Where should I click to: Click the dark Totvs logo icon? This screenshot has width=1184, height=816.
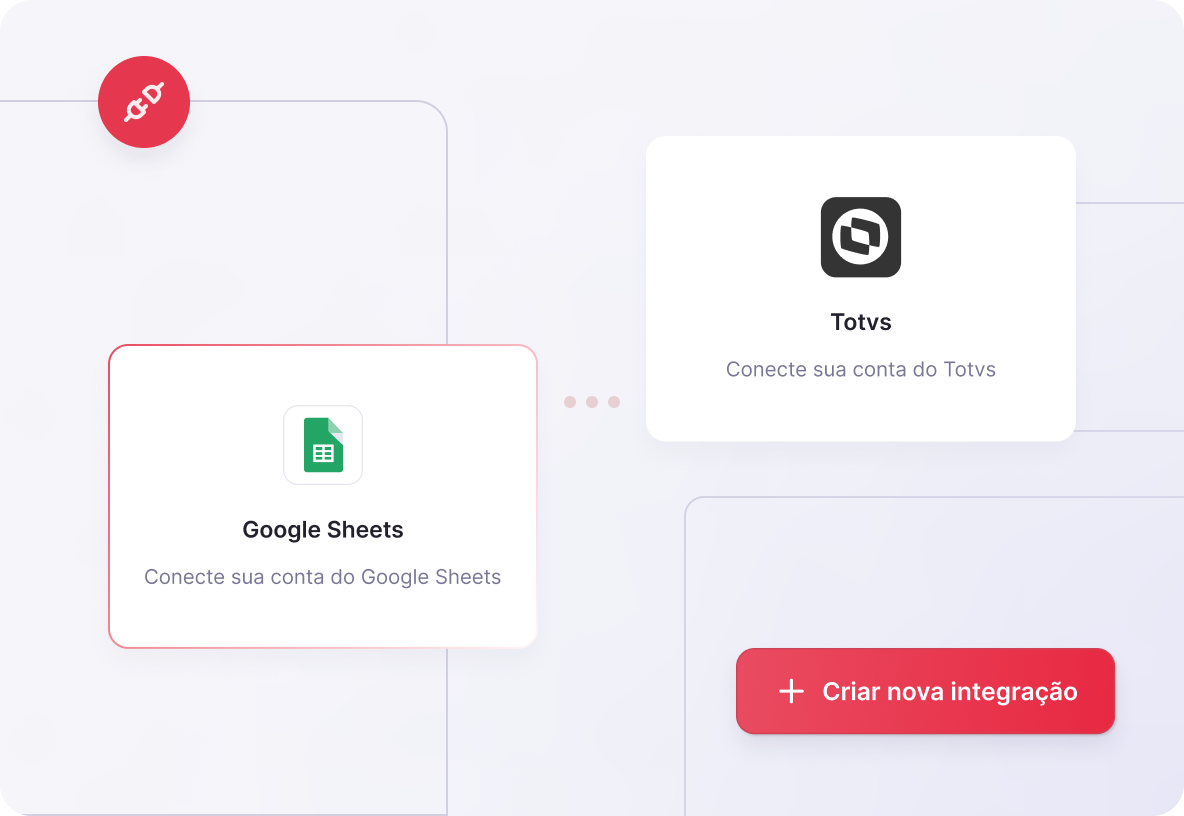coord(861,237)
